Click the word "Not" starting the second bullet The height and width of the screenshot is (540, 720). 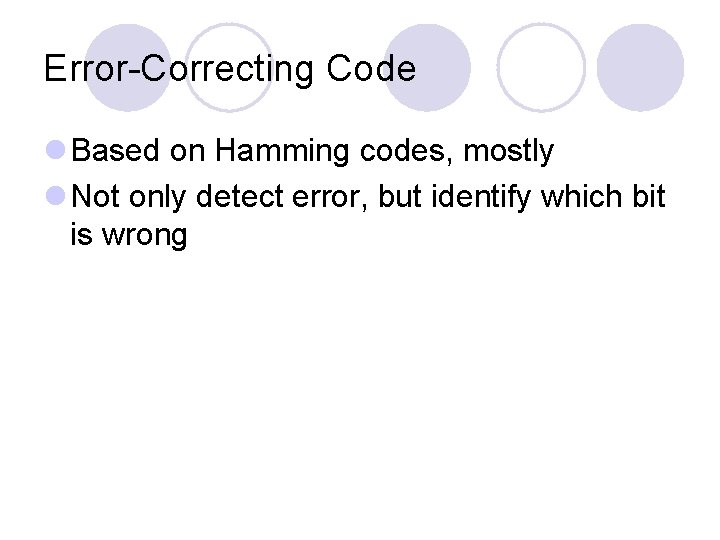tap(96, 196)
